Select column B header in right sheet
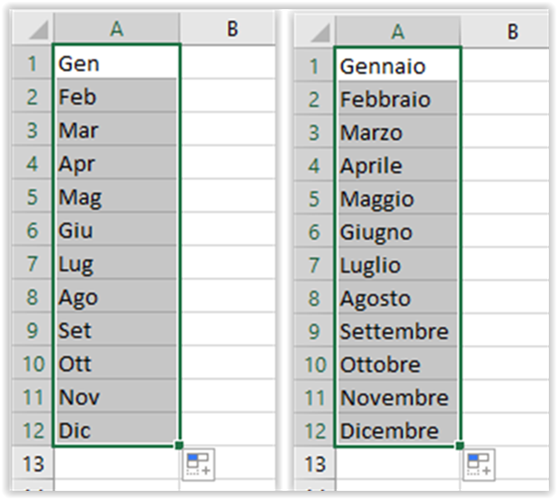Image resolution: width=557 pixels, height=499 pixels. click(505, 32)
